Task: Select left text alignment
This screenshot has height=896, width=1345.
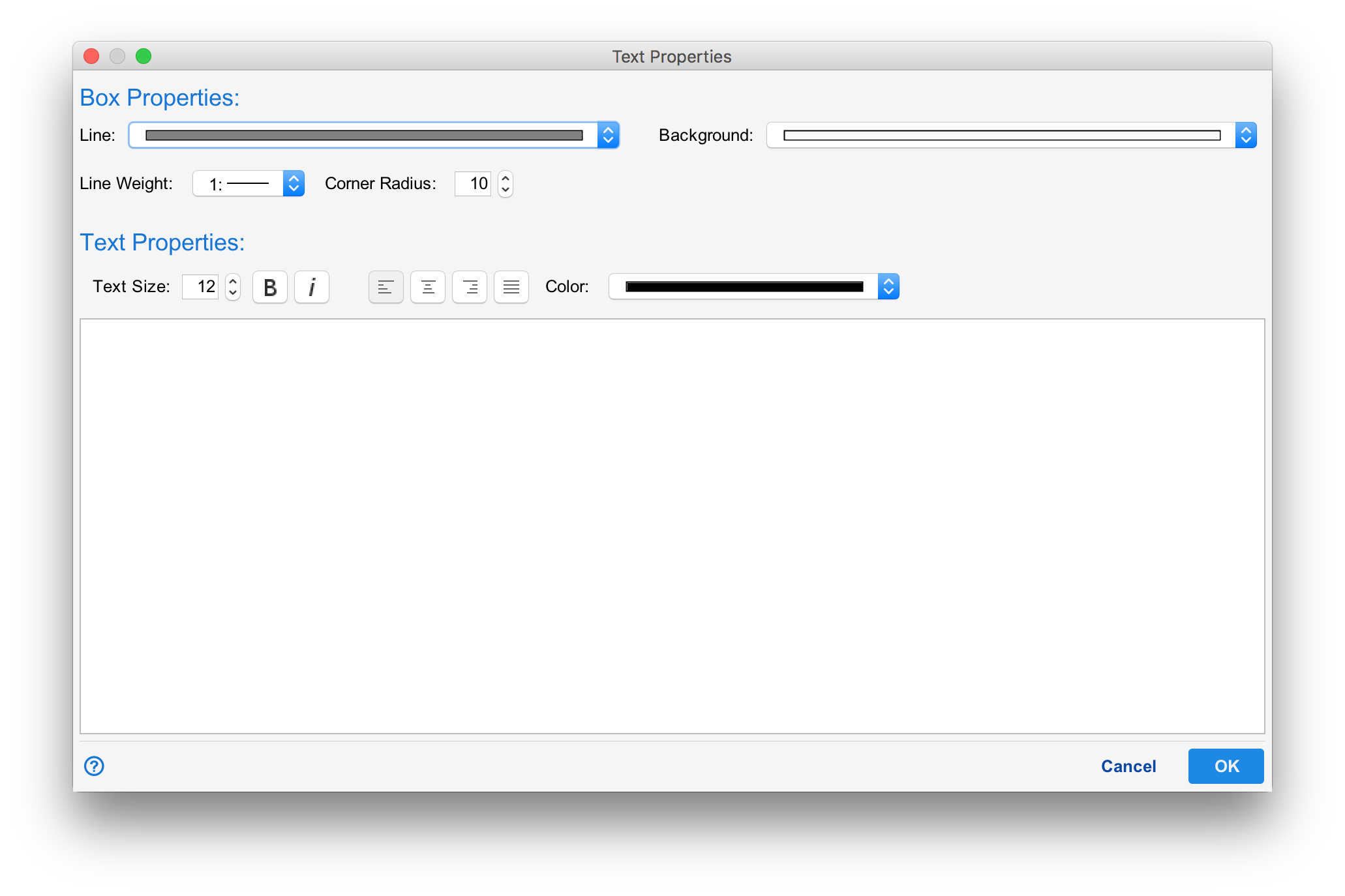Action: [x=385, y=287]
